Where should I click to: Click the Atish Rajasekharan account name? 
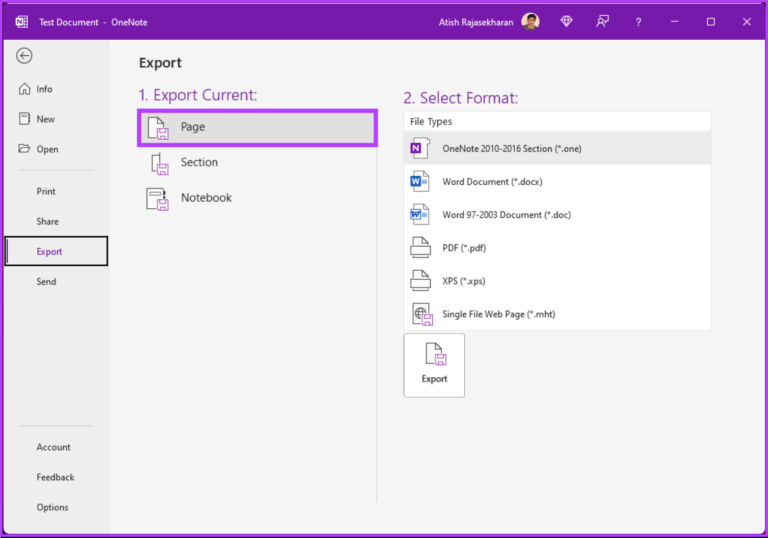point(476,23)
